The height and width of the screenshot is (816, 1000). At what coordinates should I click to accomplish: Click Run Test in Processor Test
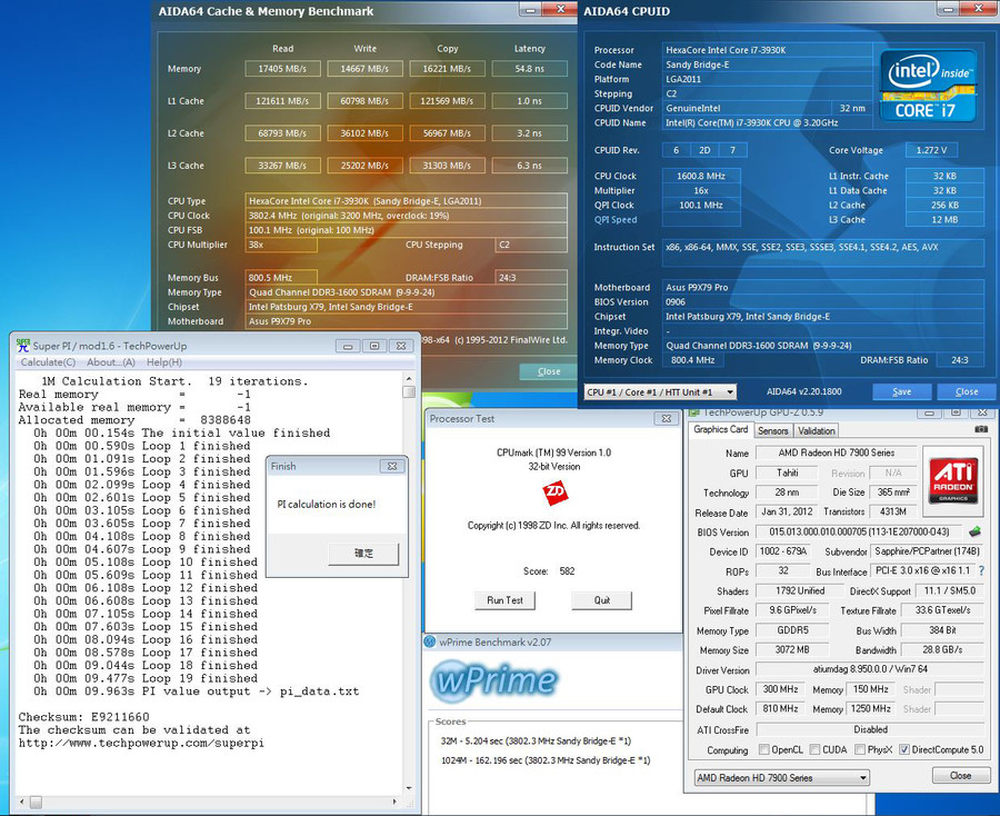pyautogui.click(x=504, y=600)
